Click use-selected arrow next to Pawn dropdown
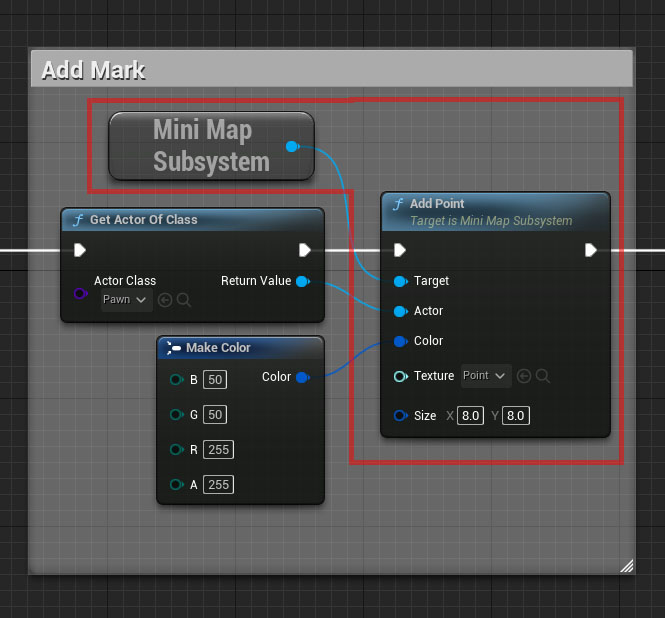665x618 pixels. 165,300
